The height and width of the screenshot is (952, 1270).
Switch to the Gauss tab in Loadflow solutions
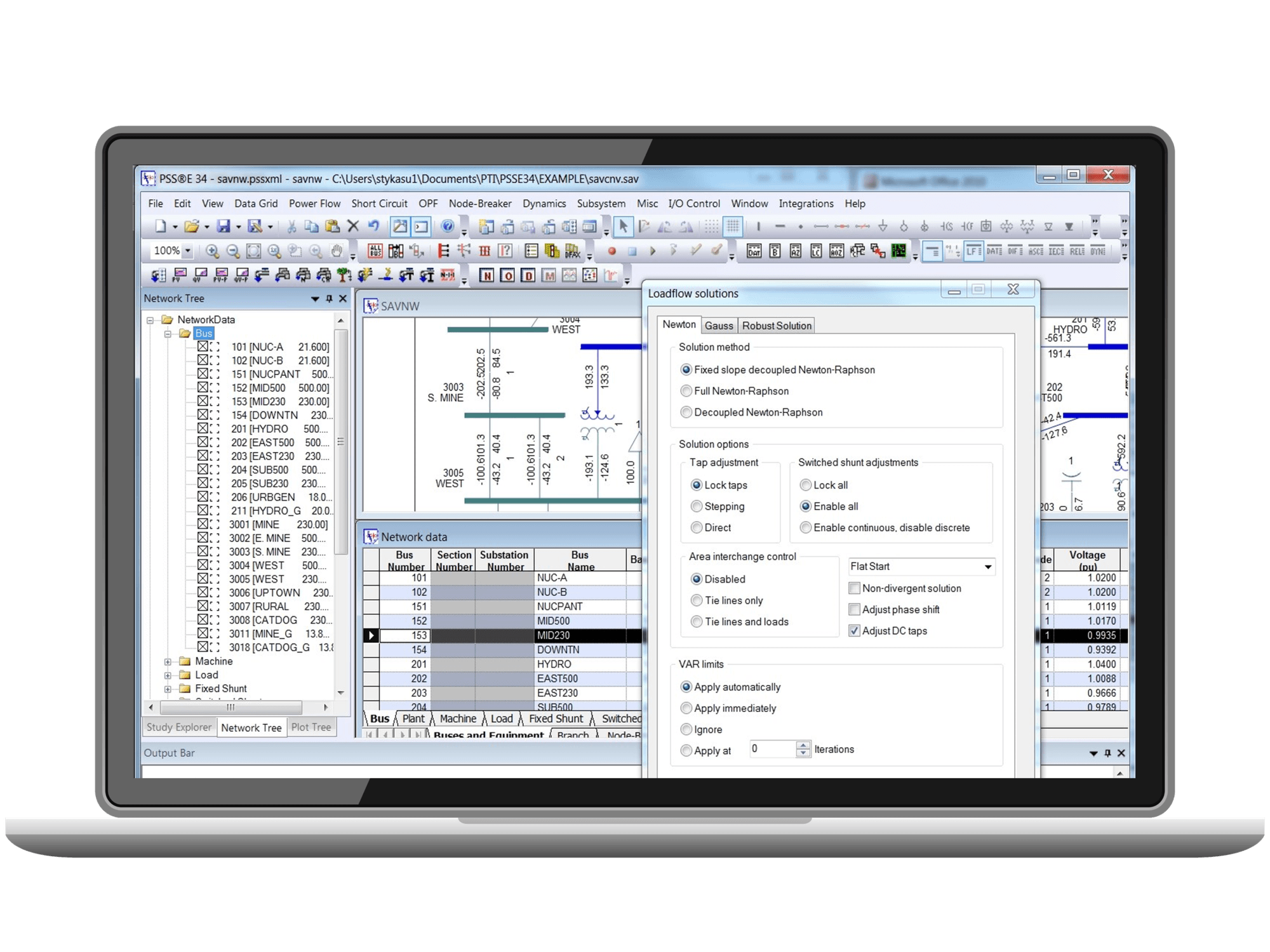coord(719,325)
